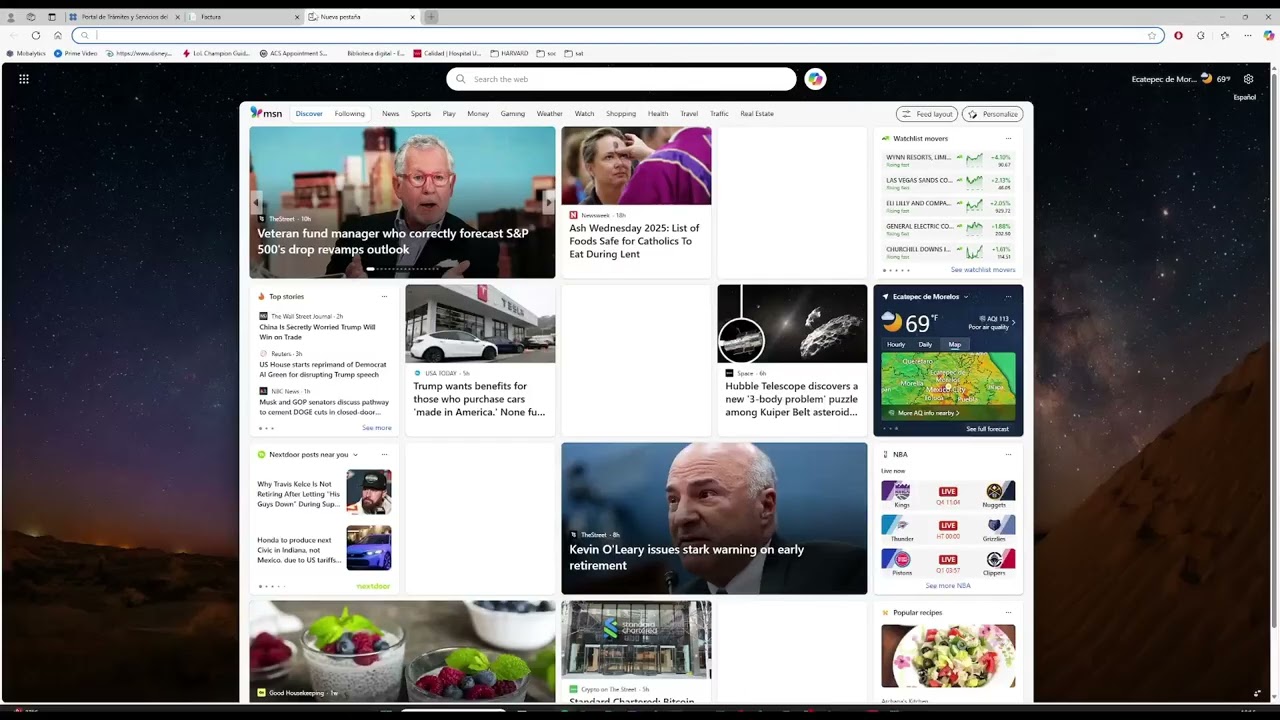1280x720 pixels.
Task: Open a new tab with plus button
Action: coord(431,17)
